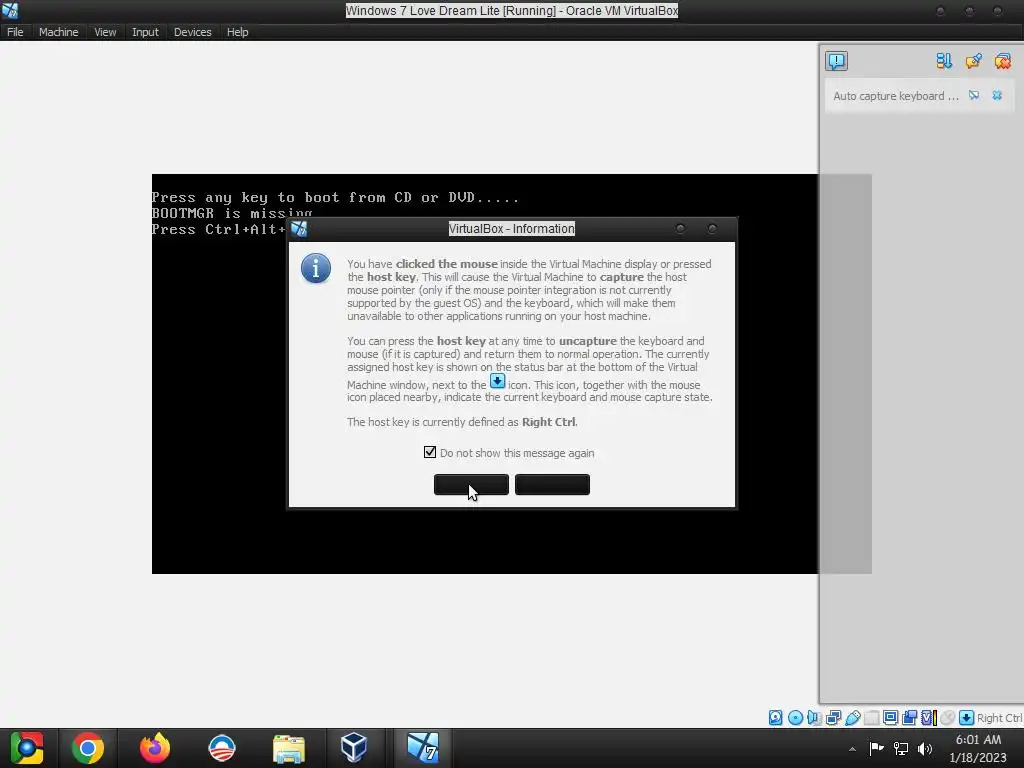
Task: Click the hard disk activity status icon
Action: coord(775,718)
